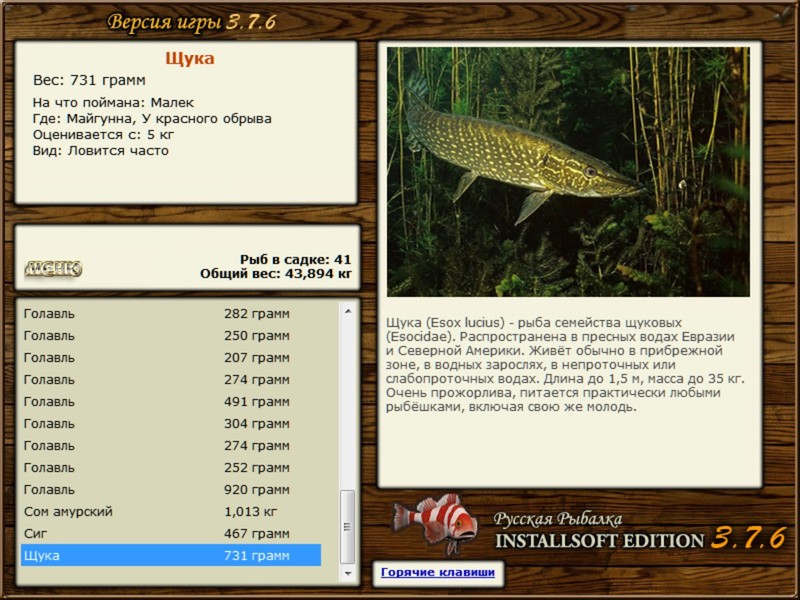
Task: Click the Общий вес: 43,894 кг total
Action: click(x=276, y=274)
